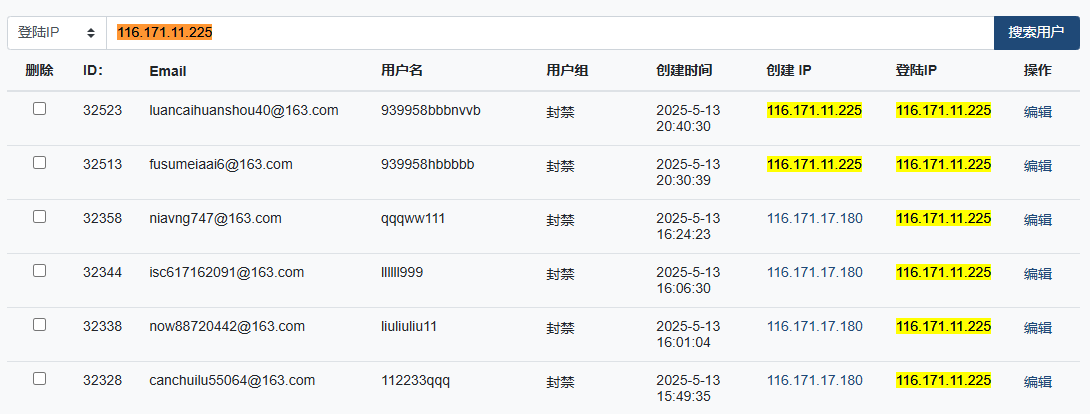Screen dimensions: 1090x414
Task: Check the box for user 112233qqq
Action: pos(40,379)
